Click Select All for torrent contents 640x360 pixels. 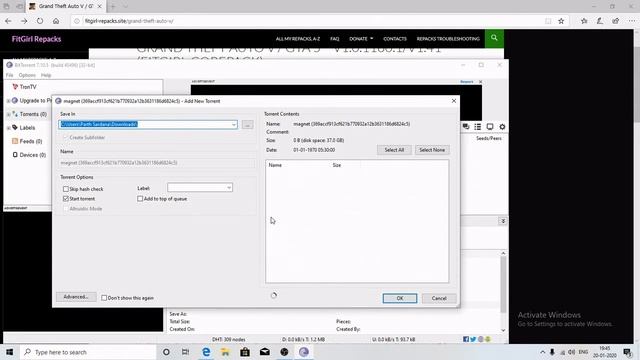pyautogui.click(x=394, y=150)
